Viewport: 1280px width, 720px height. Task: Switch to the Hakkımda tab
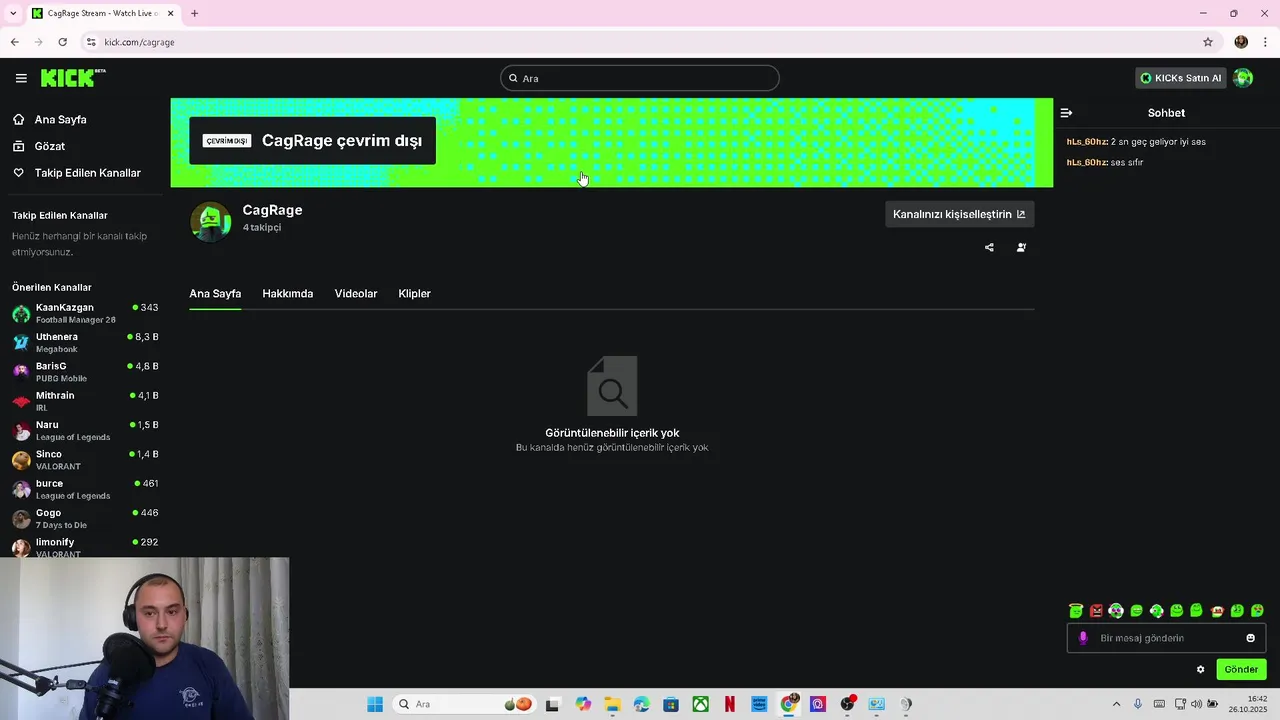[288, 293]
